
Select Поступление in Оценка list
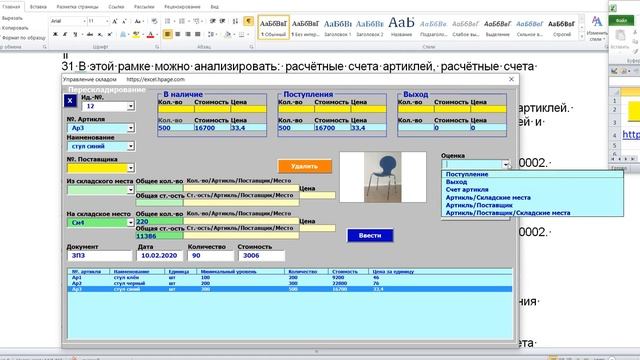tap(533, 174)
